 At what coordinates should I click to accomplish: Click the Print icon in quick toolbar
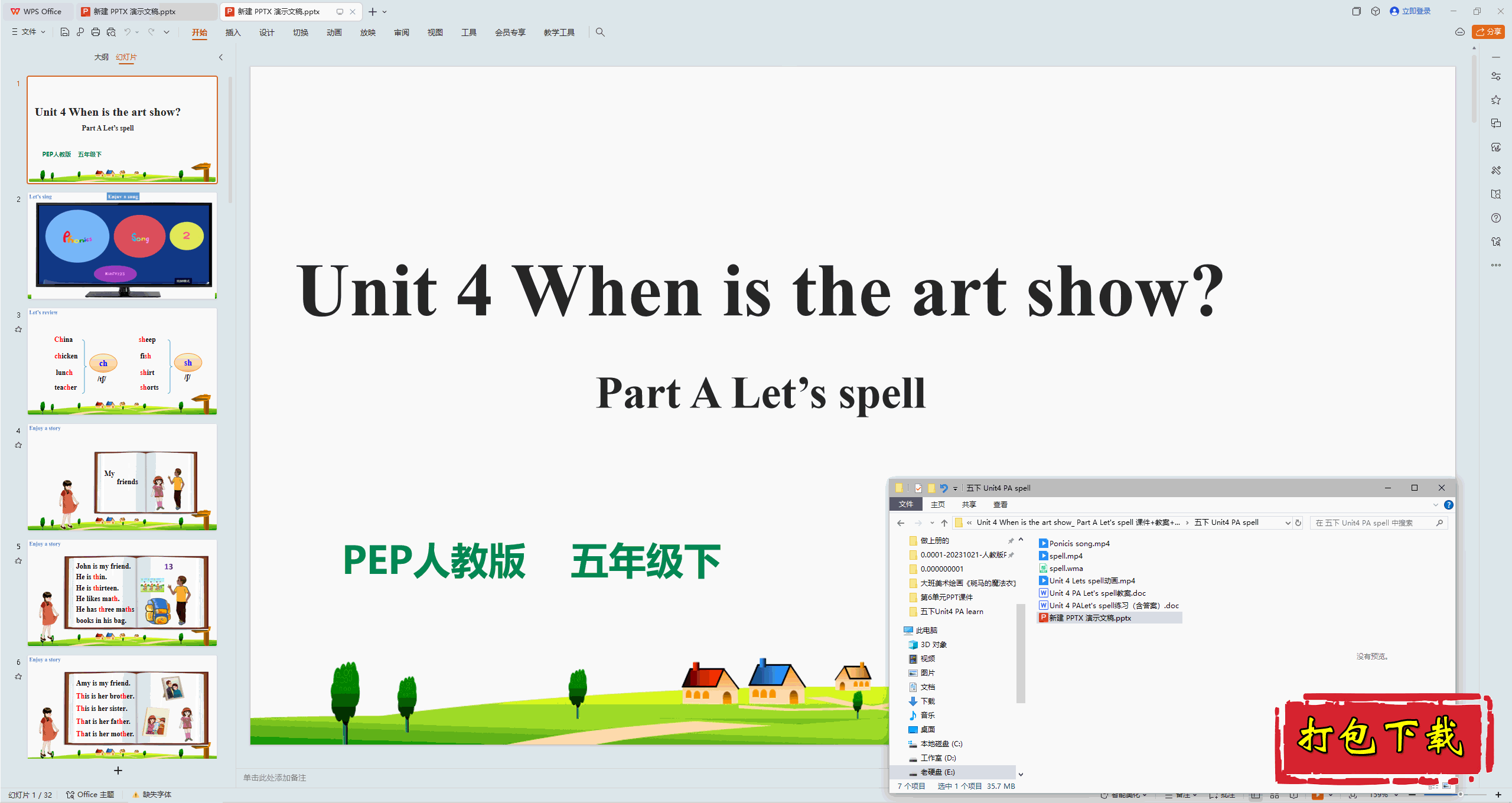click(96, 32)
